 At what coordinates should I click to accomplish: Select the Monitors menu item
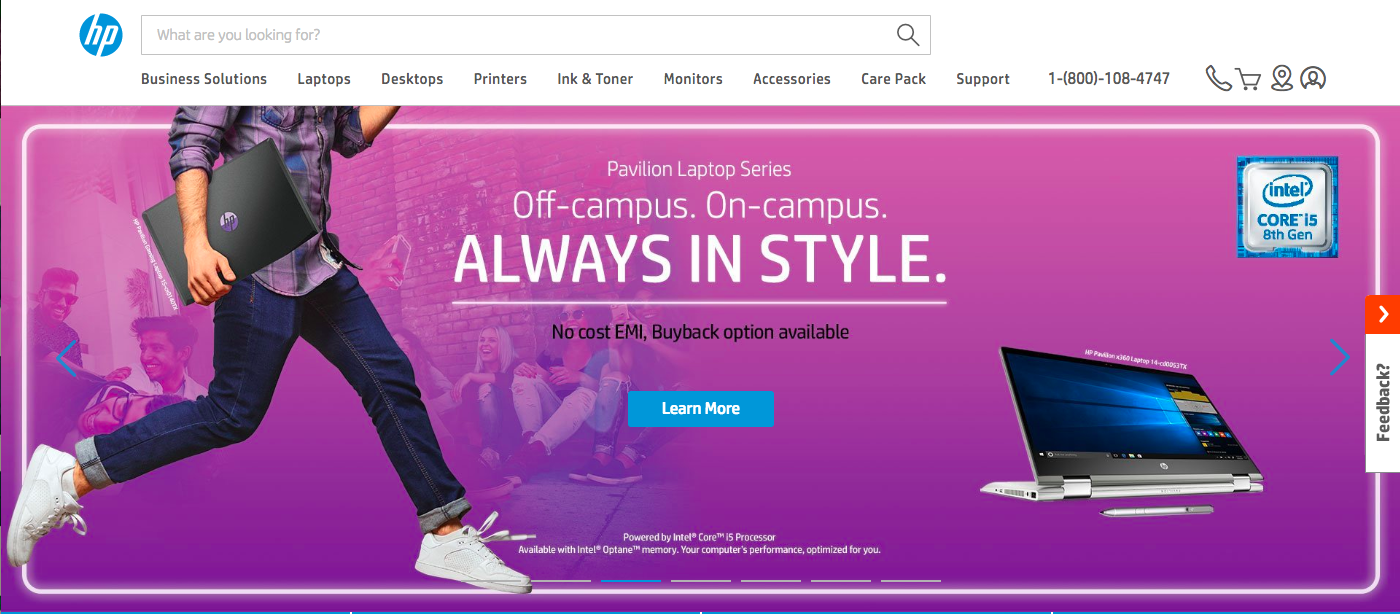(x=693, y=79)
